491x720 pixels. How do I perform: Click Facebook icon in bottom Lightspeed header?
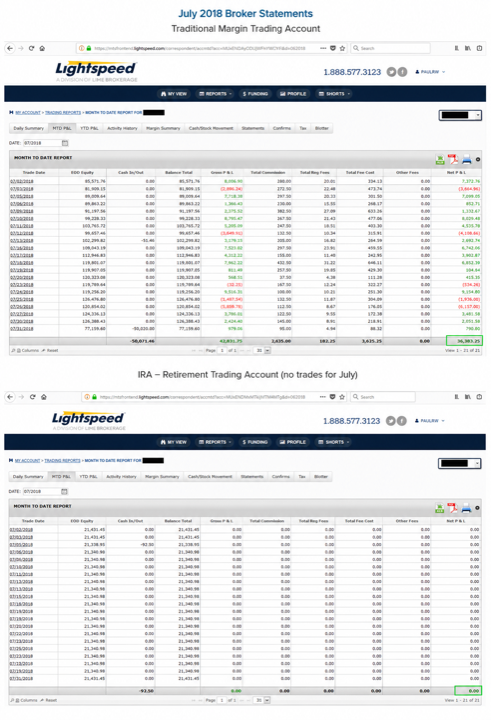pos(402,421)
